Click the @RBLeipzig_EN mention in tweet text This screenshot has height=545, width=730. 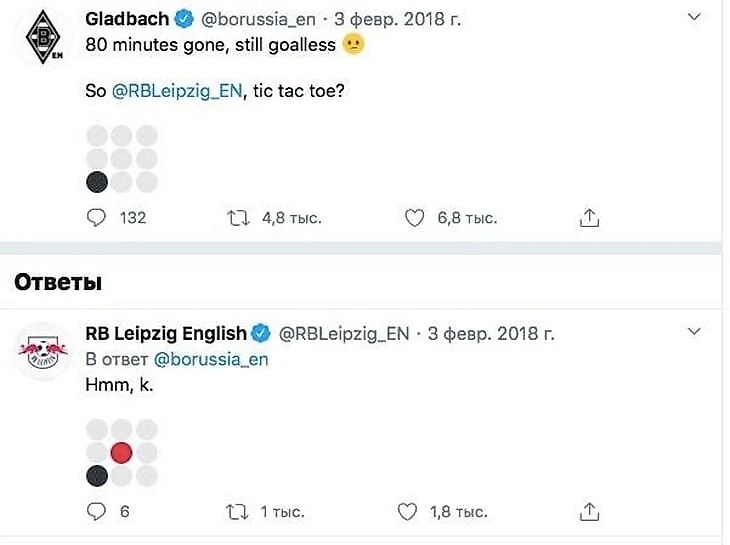pos(177,91)
